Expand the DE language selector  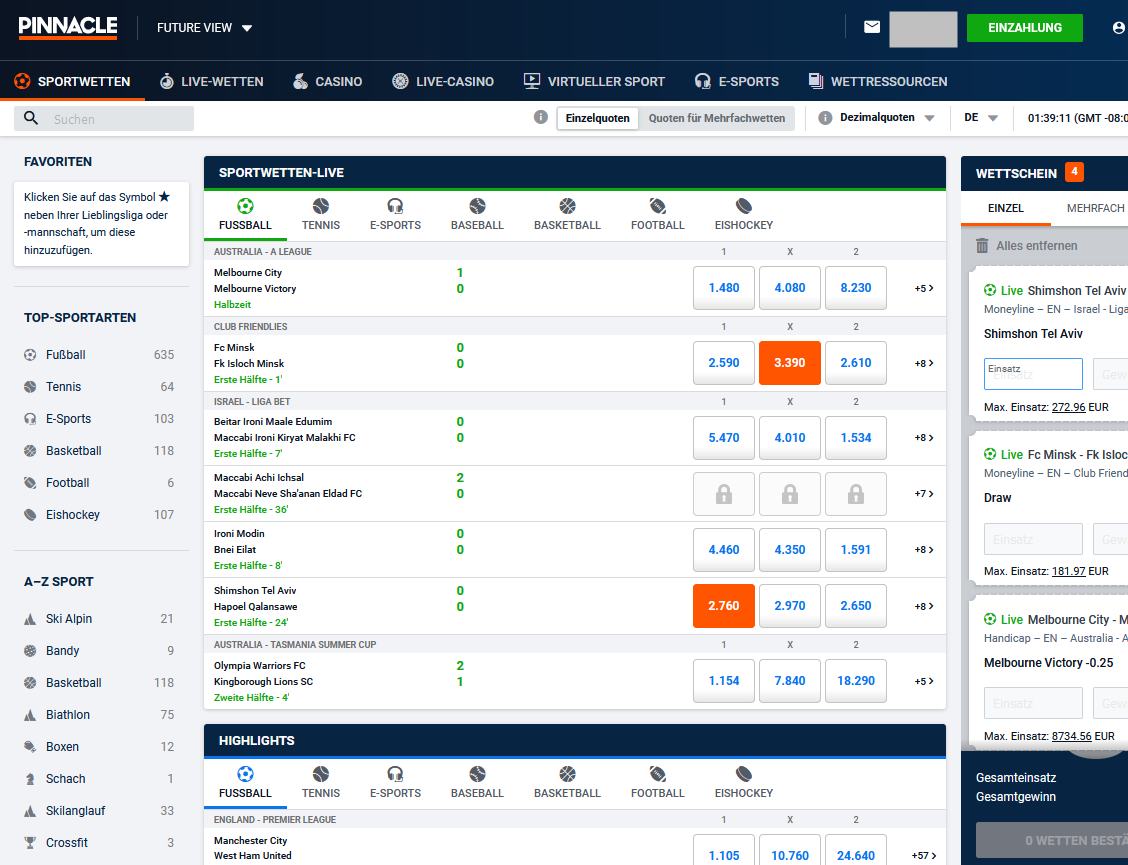tap(980, 118)
